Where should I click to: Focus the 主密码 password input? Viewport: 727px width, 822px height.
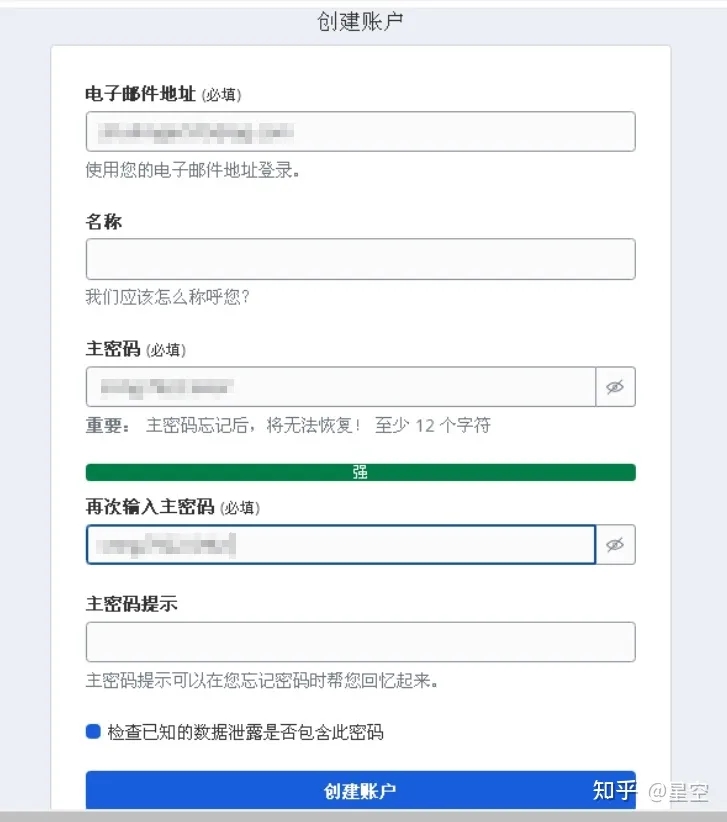coord(340,387)
